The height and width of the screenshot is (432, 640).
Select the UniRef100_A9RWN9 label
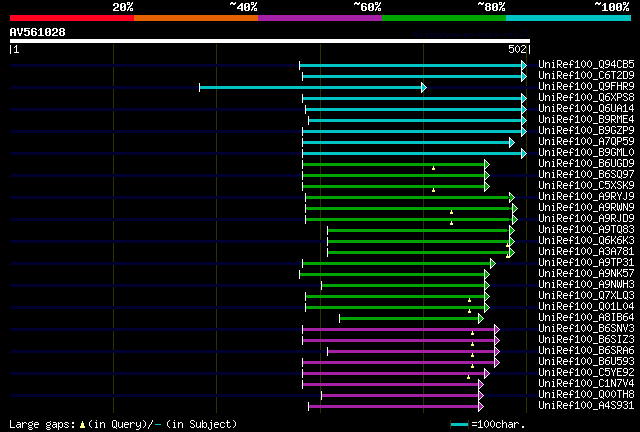586,207
